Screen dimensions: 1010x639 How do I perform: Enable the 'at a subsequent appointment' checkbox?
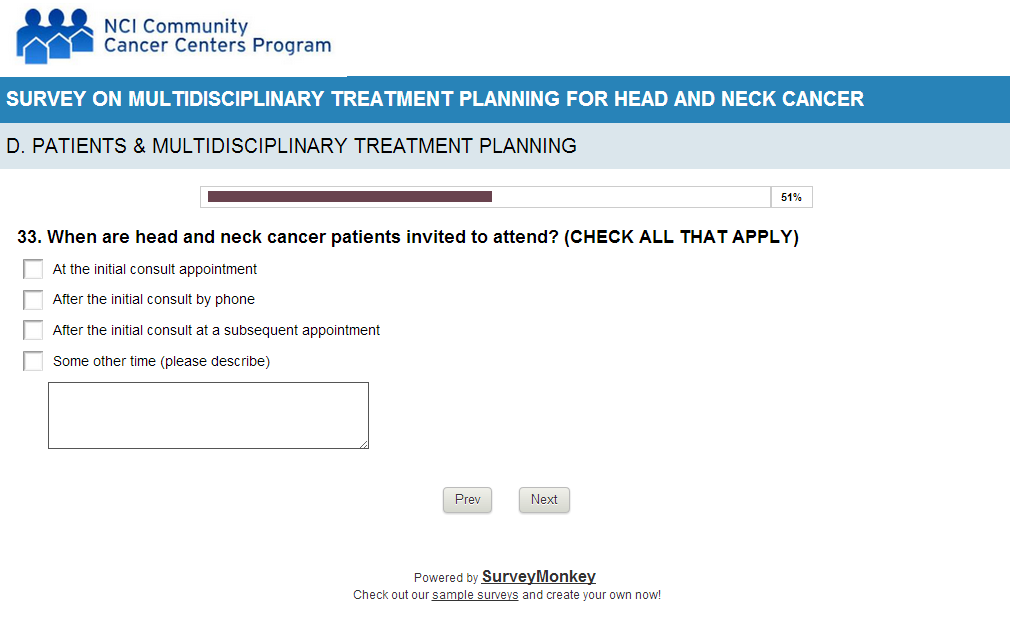point(33,330)
